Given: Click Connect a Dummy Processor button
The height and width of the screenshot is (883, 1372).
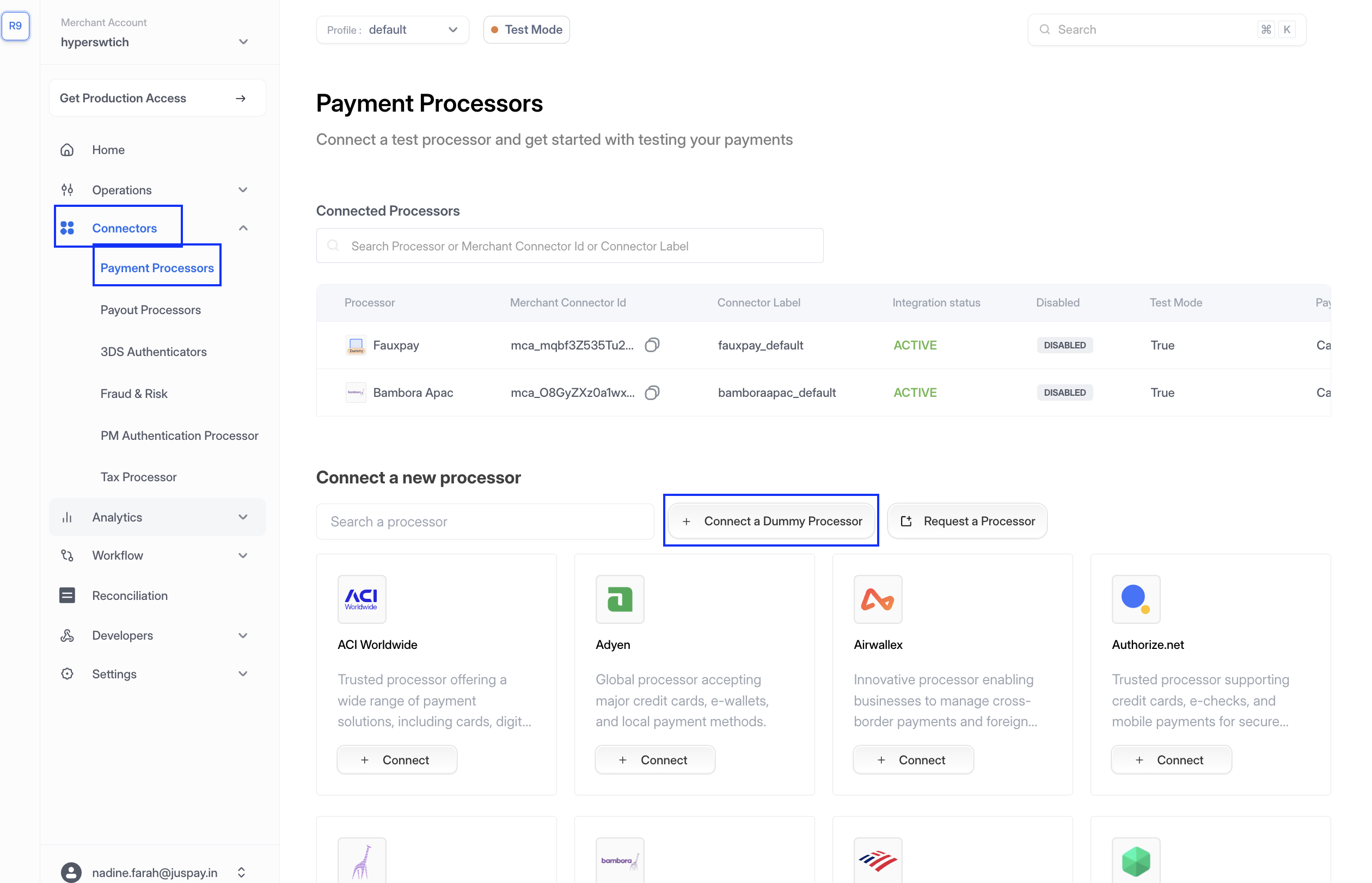Looking at the screenshot, I should 771,520.
